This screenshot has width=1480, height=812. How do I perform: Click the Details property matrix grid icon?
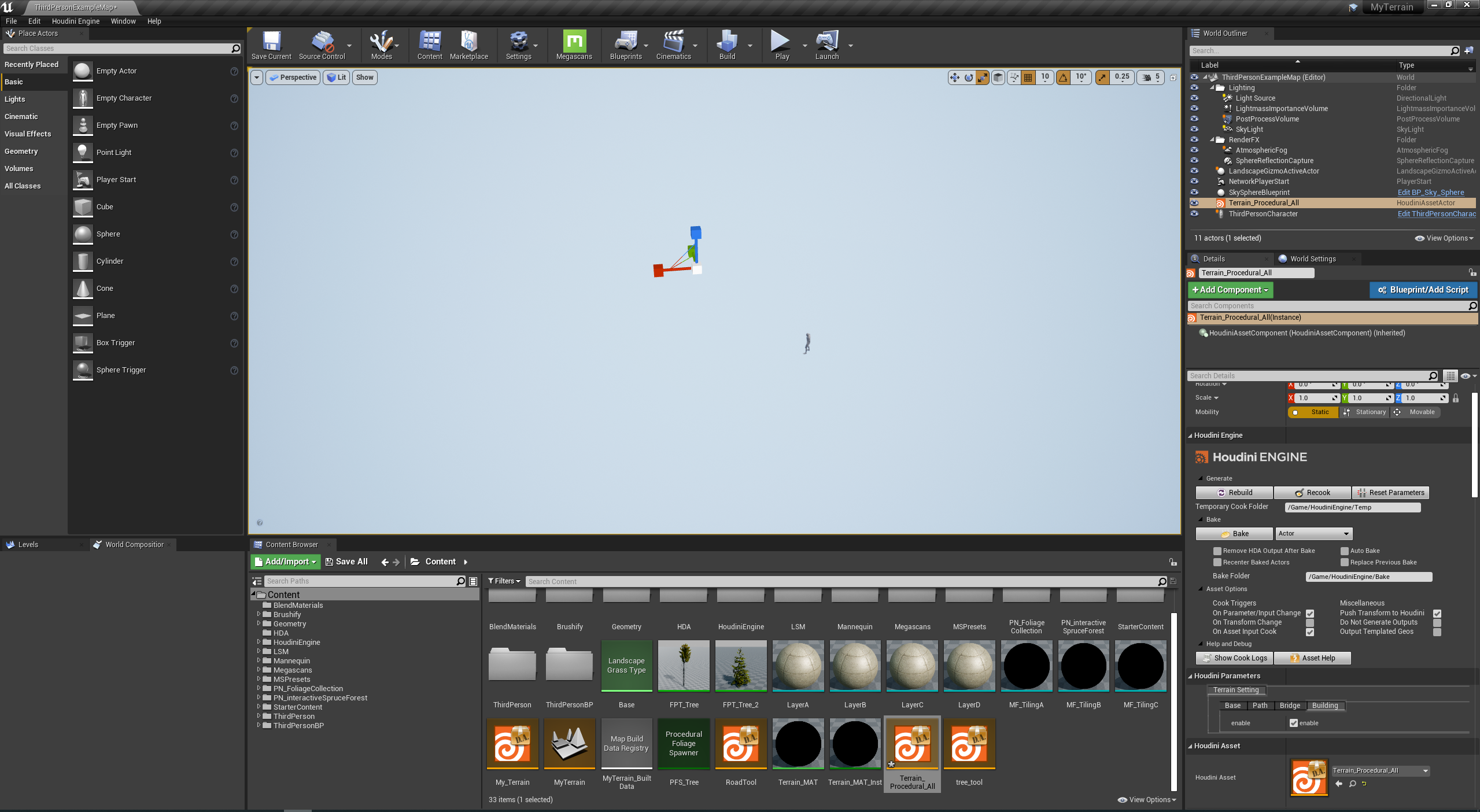pos(1450,376)
